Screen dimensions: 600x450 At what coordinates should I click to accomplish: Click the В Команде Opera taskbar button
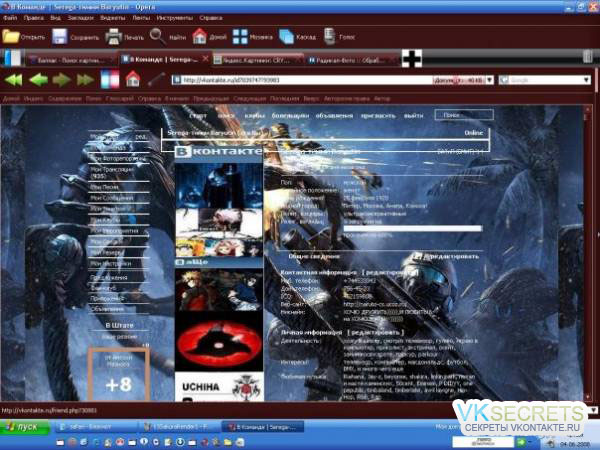pos(263,427)
